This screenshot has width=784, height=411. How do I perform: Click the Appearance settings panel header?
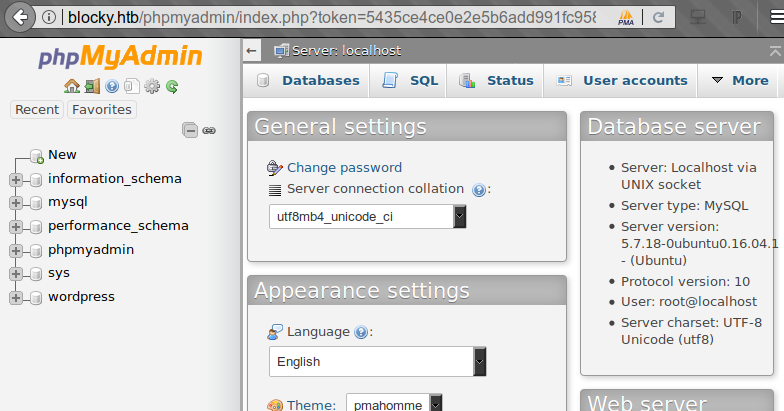click(x=407, y=290)
